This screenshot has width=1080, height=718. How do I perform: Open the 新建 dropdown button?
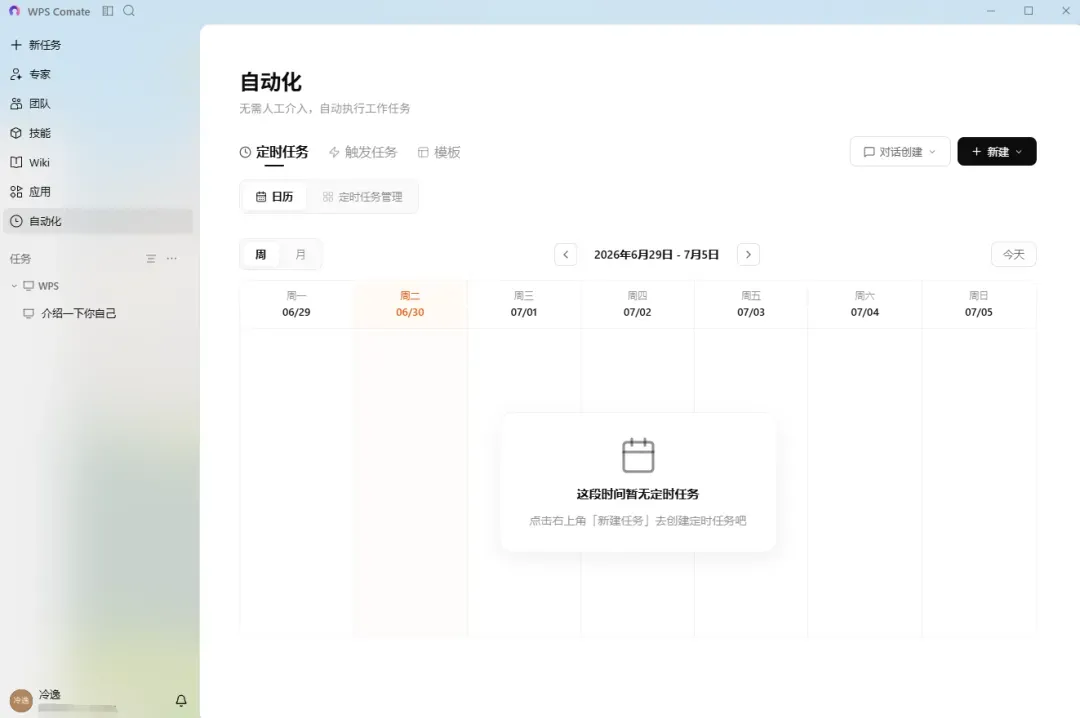[997, 152]
